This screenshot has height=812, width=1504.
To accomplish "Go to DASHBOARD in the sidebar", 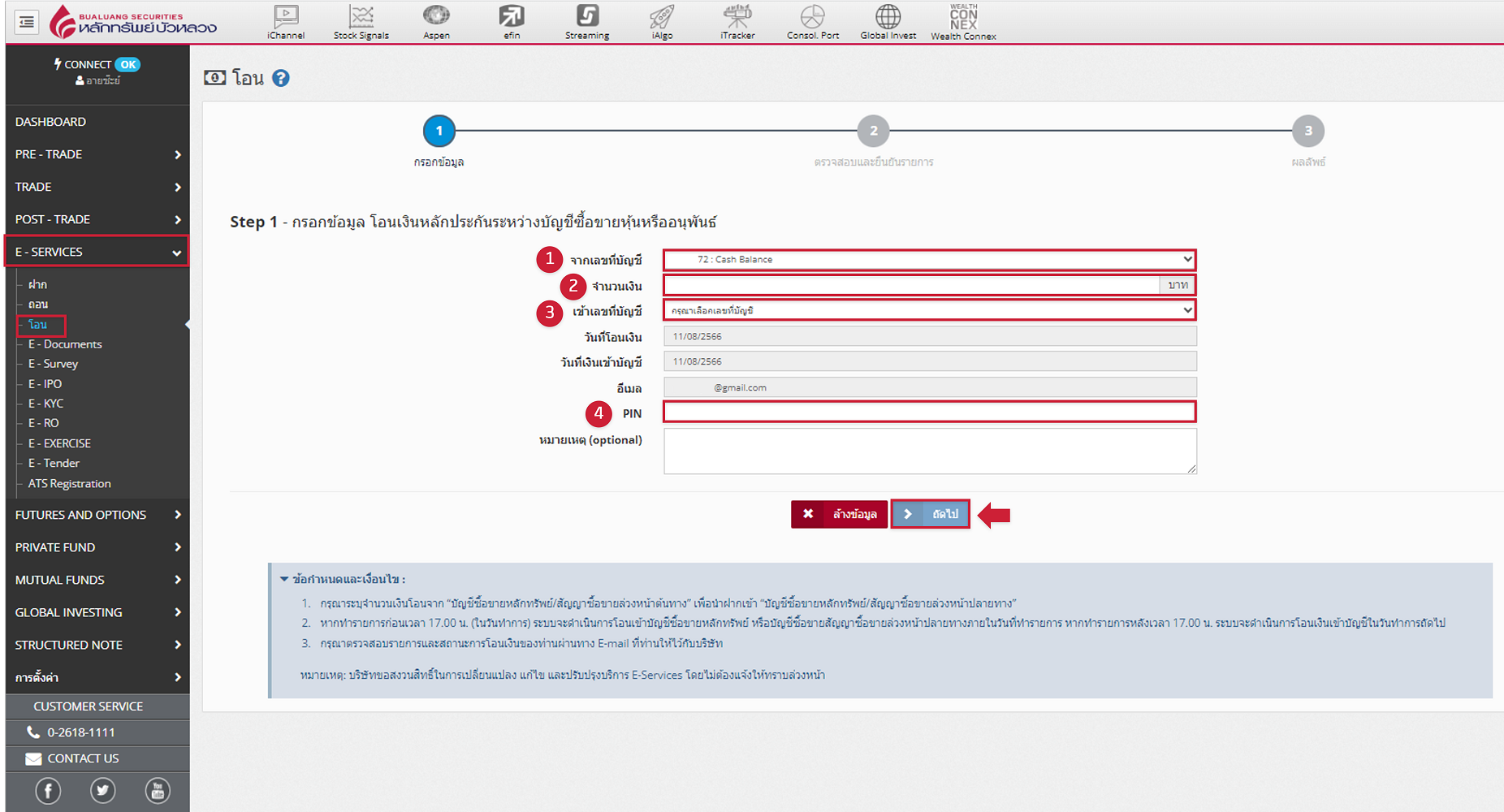I will pyautogui.click(x=50, y=122).
